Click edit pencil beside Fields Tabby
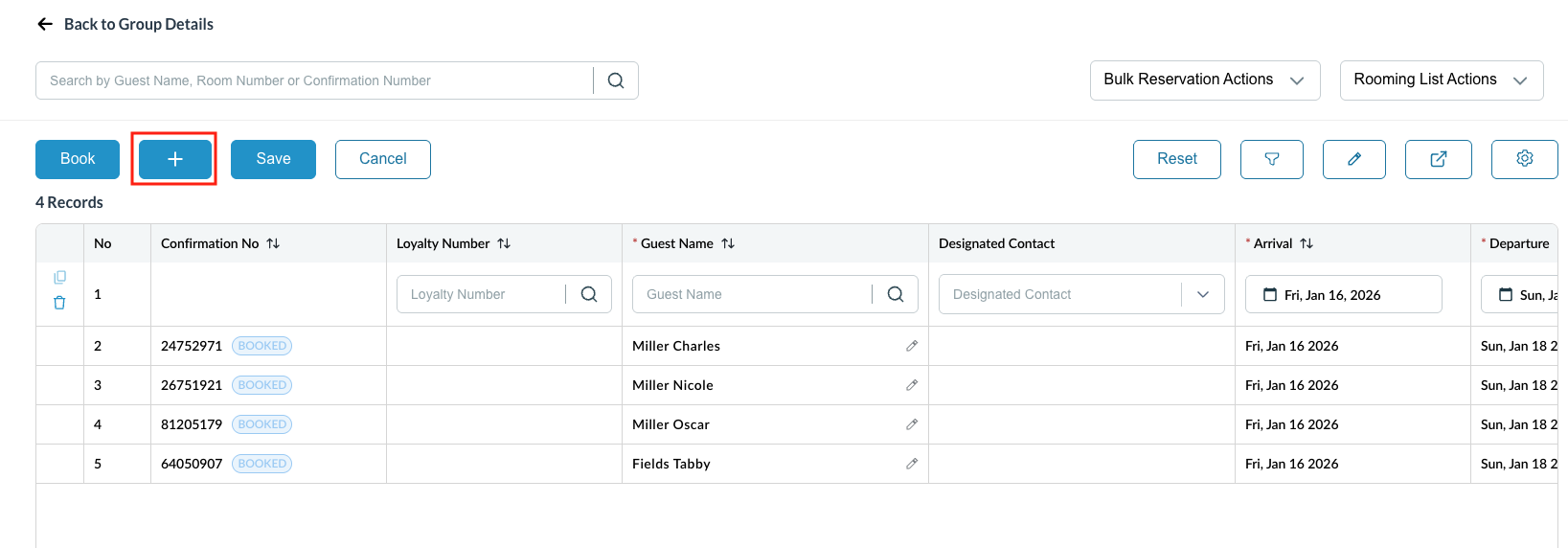This screenshot has height=548, width=1568. coord(911,464)
